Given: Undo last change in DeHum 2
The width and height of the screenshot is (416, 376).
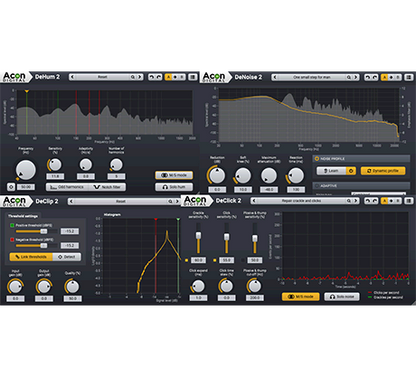Looking at the screenshot, I should [152, 77].
